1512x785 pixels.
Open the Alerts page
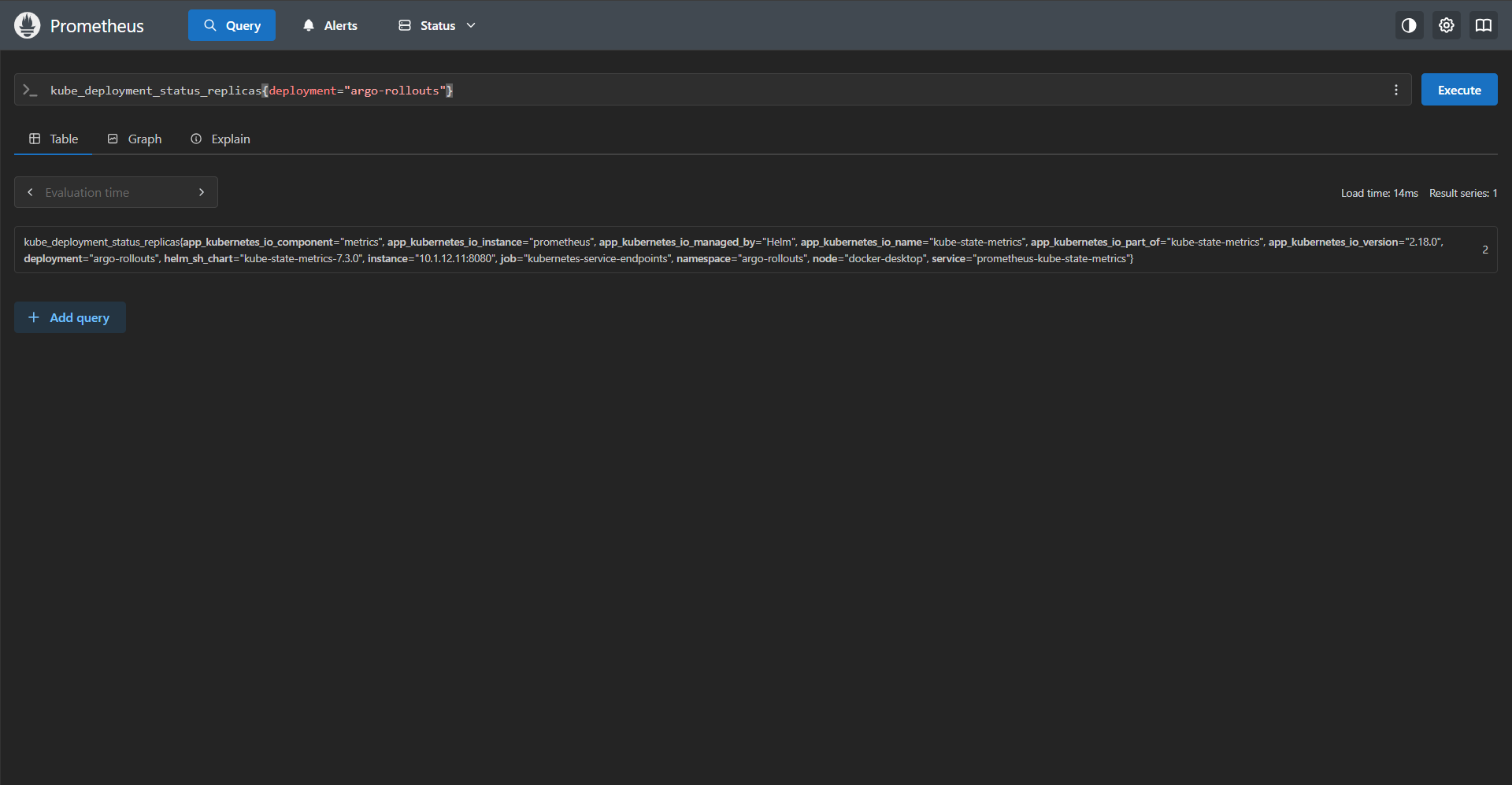pyautogui.click(x=330, y=25)
